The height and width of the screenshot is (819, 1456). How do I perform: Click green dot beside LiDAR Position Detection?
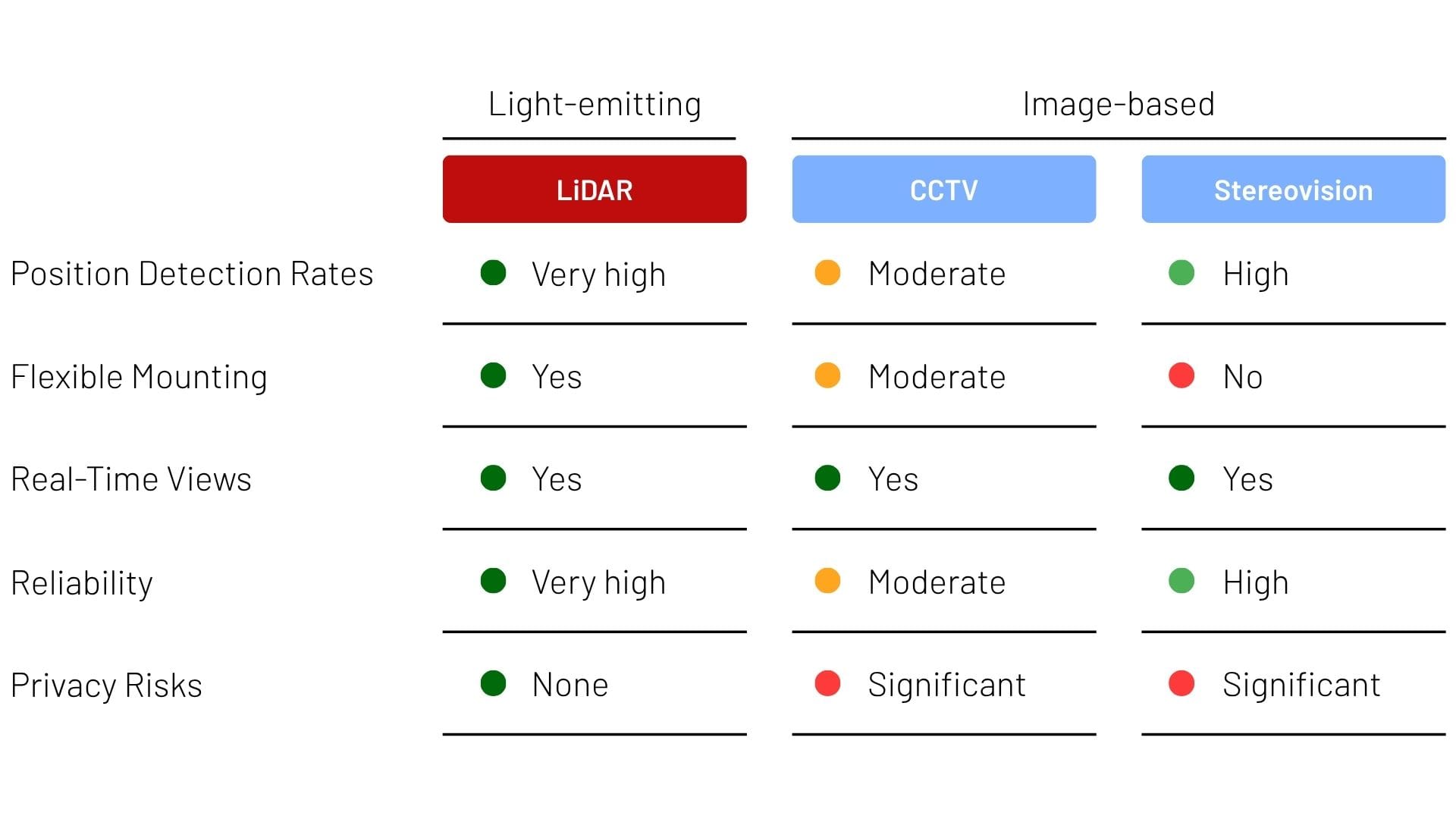(x=494, y=273)
